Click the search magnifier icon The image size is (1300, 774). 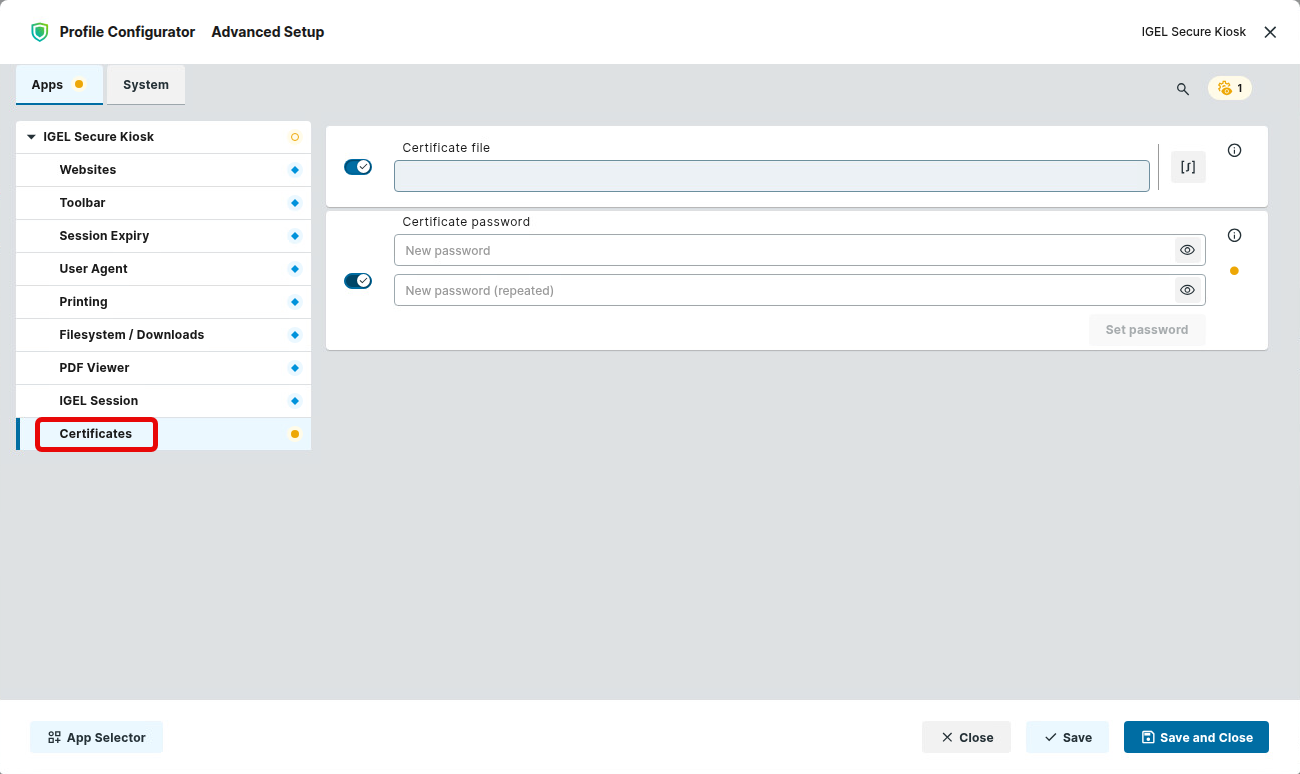point(1183,89)
